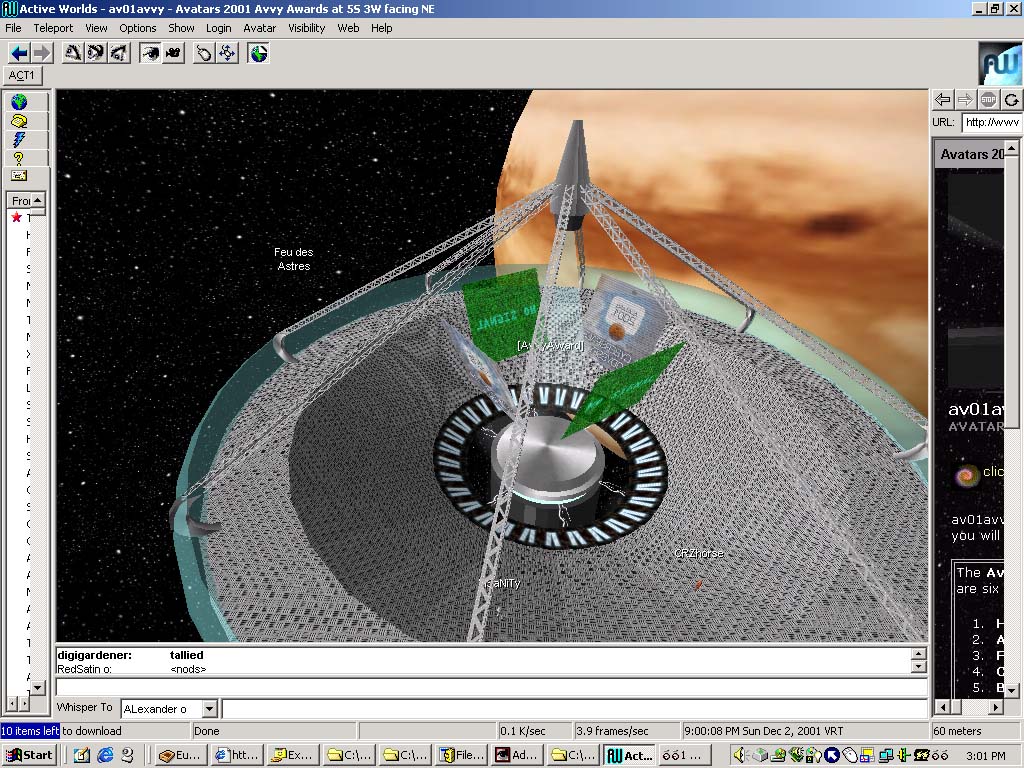Screen dimensions: 1024x768
Task: Switch to third person camera view
Action: coord(173,53)
